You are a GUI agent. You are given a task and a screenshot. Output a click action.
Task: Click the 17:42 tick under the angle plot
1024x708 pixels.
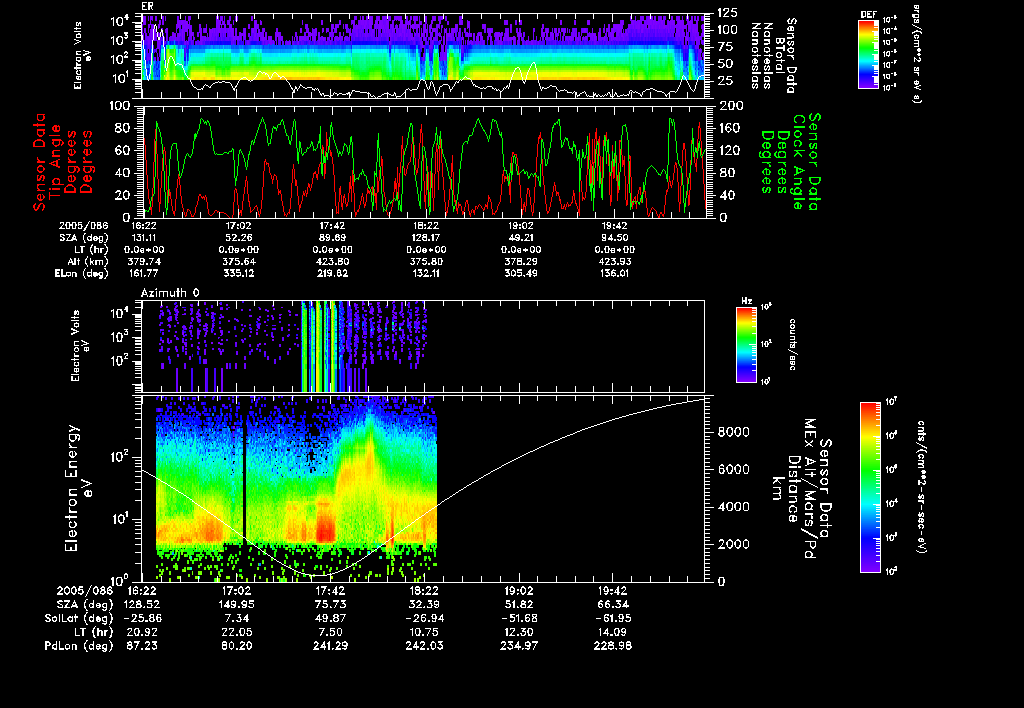coord(332,226)
